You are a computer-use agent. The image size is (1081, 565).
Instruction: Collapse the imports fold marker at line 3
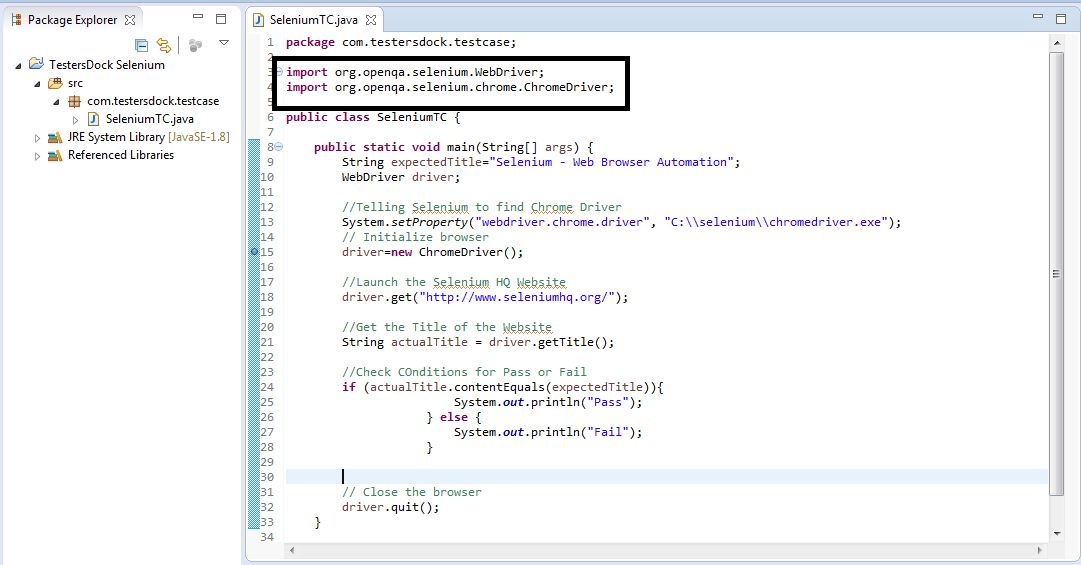coord(279,72)
